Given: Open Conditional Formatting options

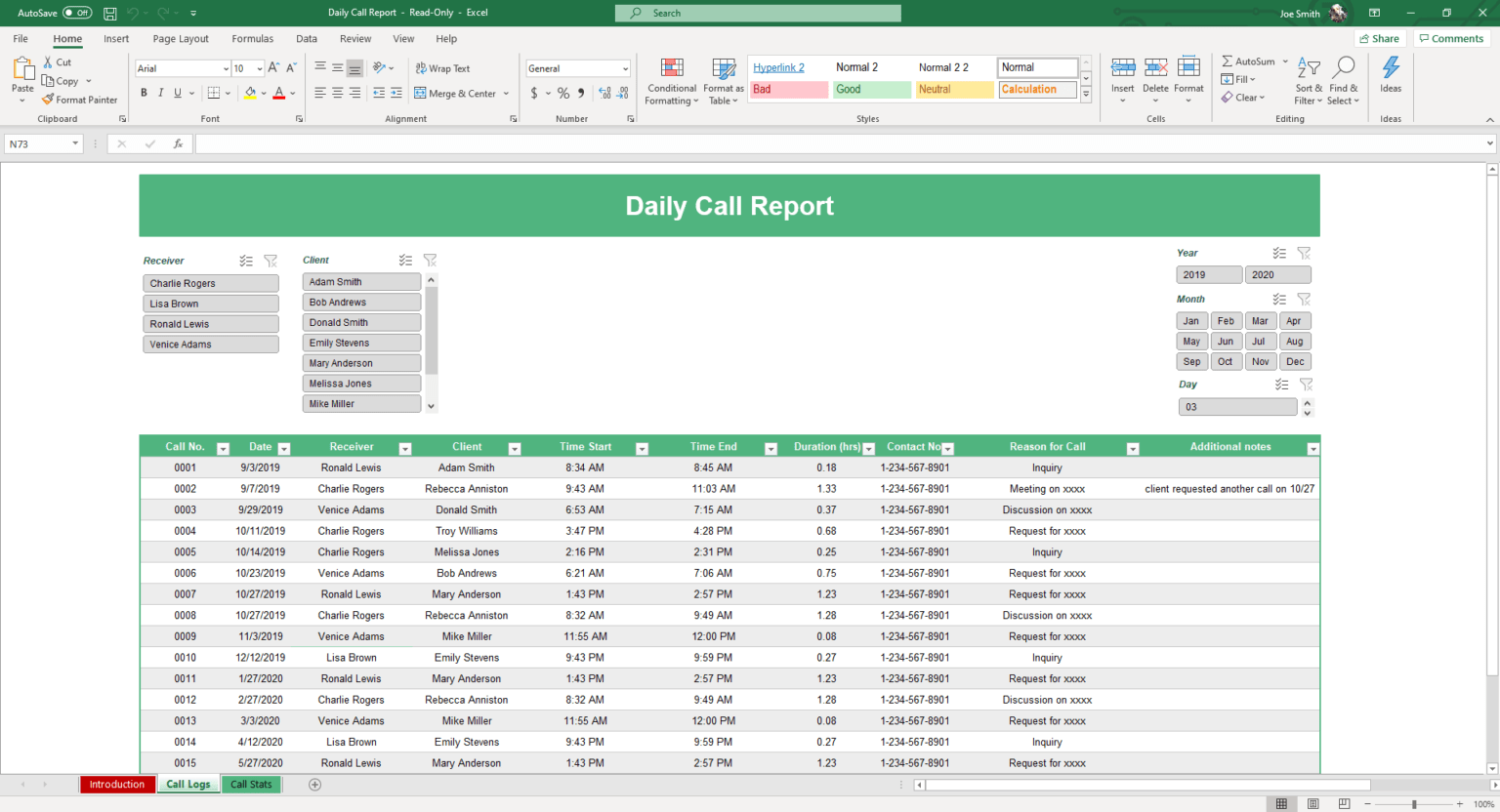Looking at the screenshot, I should click(671, 81).
